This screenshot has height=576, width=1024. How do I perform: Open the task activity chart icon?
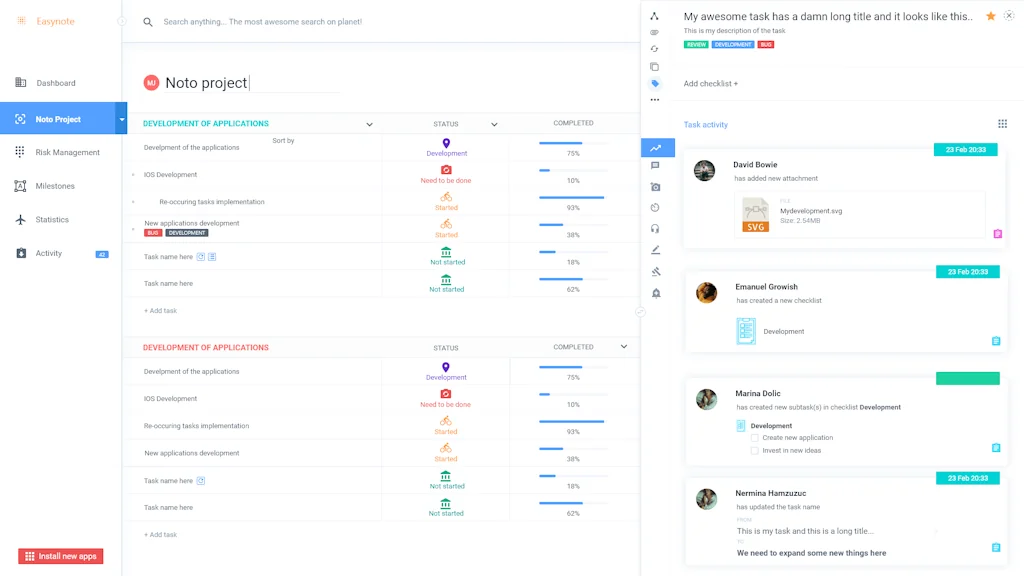(x=656, y=146)
